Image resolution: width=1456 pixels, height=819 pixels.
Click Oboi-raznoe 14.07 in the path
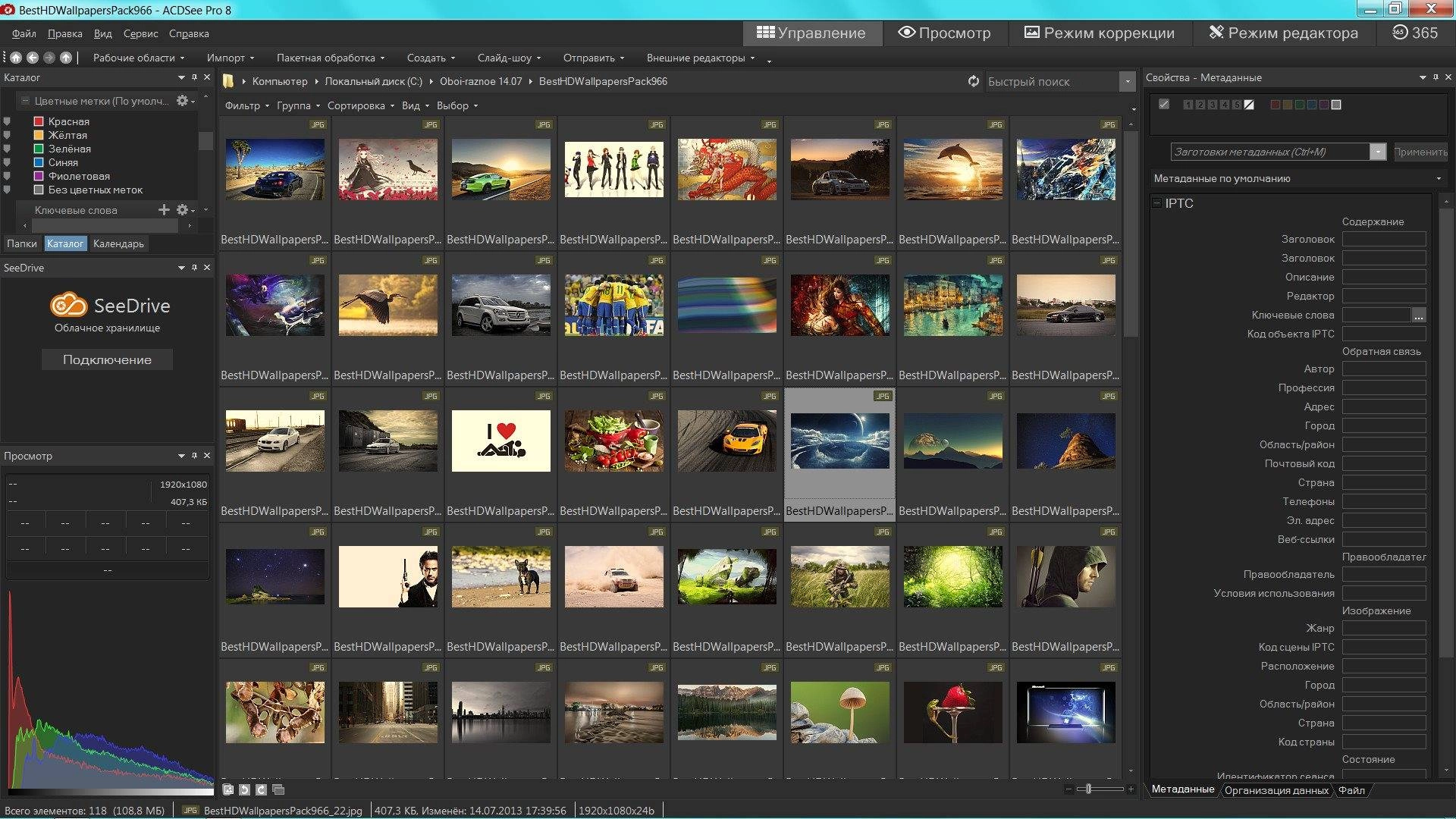tap(481, 81)
